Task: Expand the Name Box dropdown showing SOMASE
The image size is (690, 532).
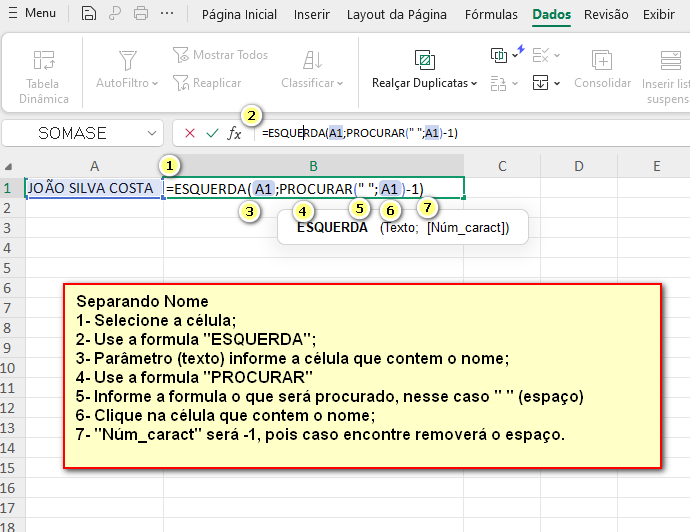Action: (152, 133)
